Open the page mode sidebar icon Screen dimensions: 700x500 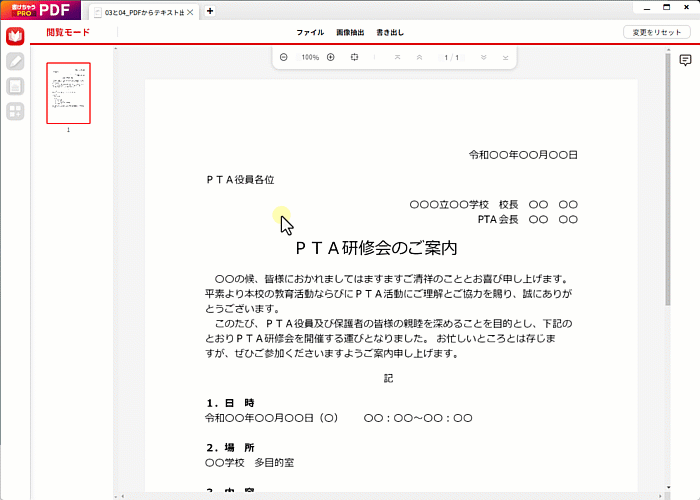click(x=15, y=86)
